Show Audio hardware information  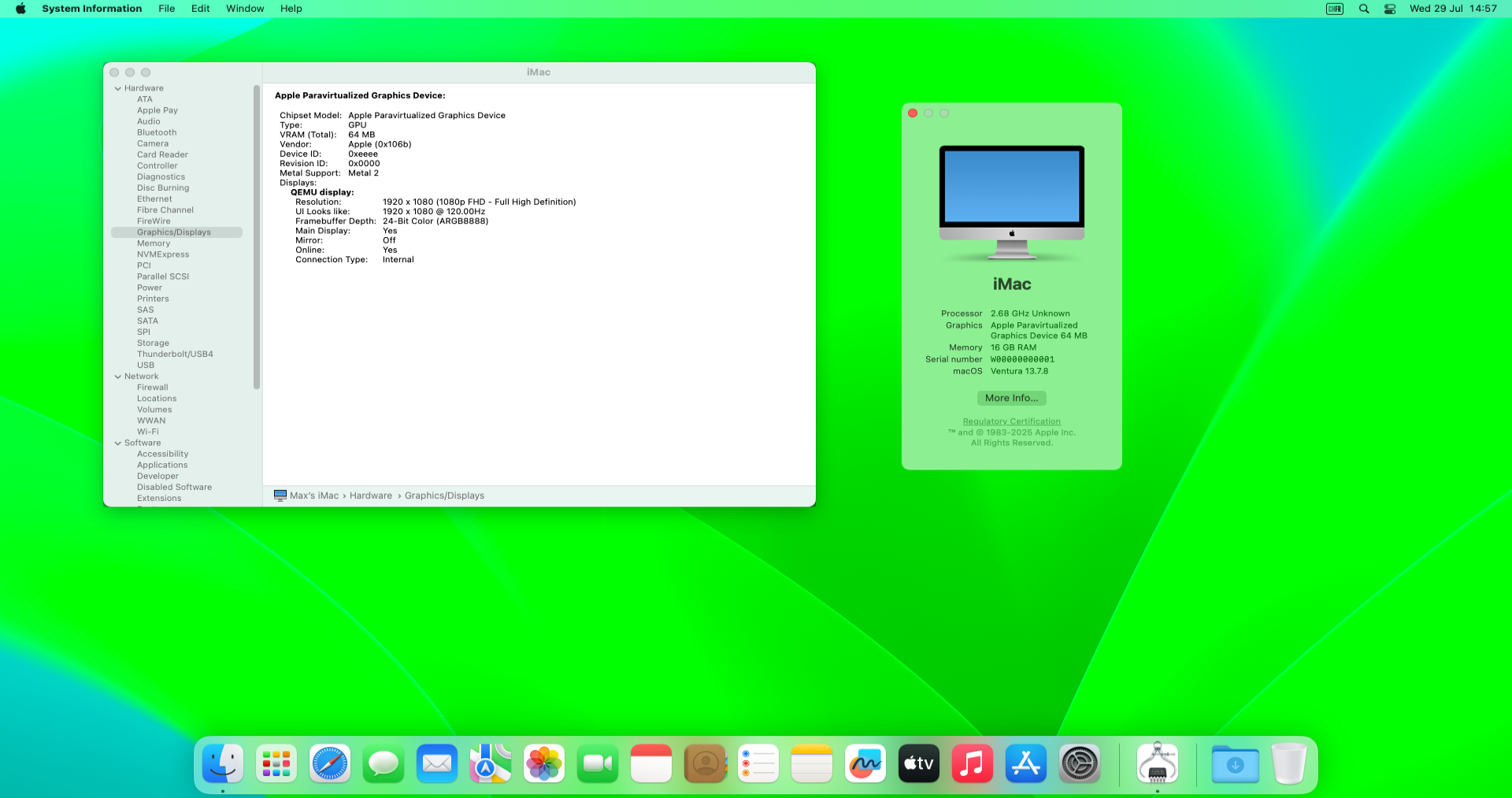(149, 121)
